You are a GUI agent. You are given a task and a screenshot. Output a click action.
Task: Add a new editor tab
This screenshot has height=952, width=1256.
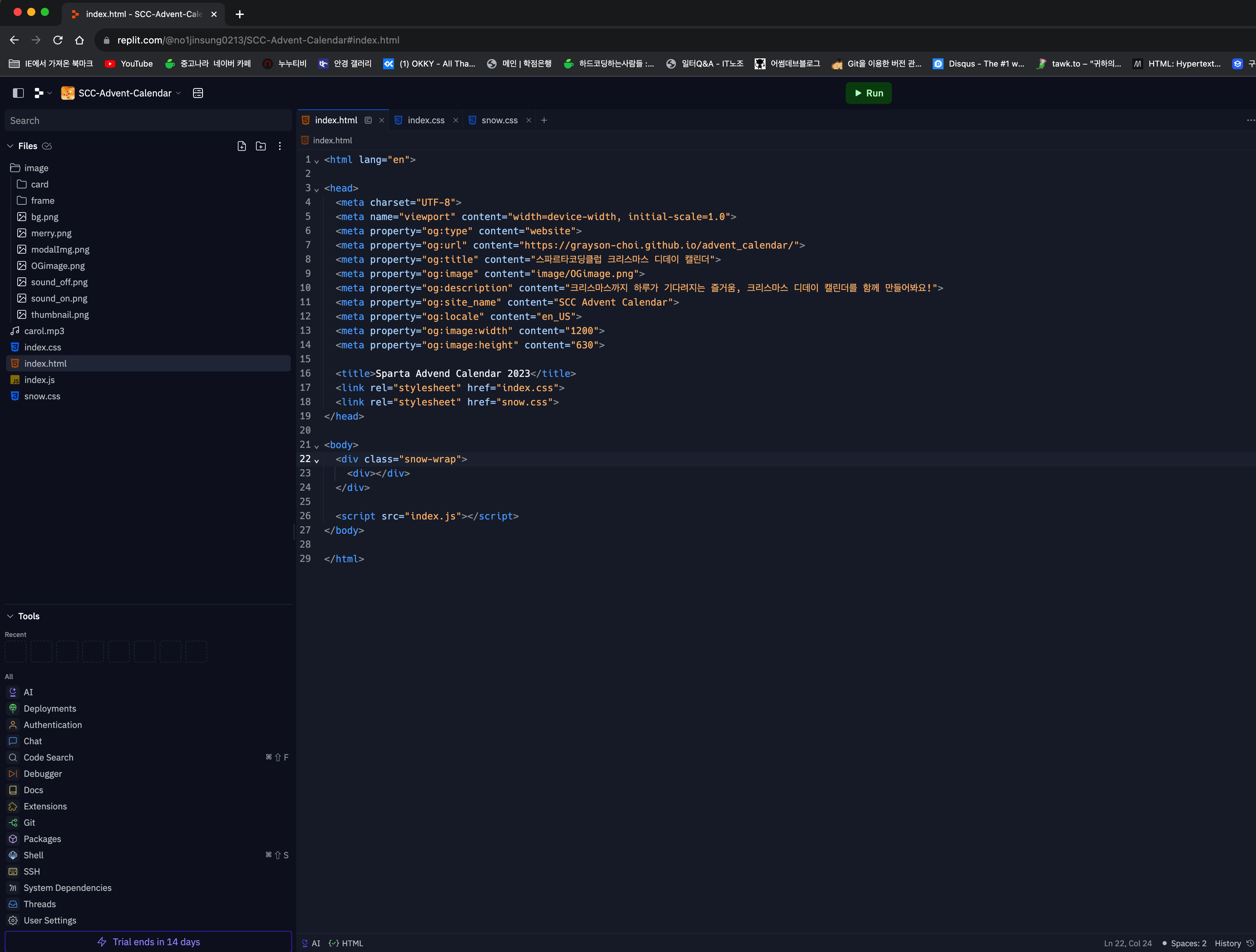pyautogui.click(x=544, y=120)
